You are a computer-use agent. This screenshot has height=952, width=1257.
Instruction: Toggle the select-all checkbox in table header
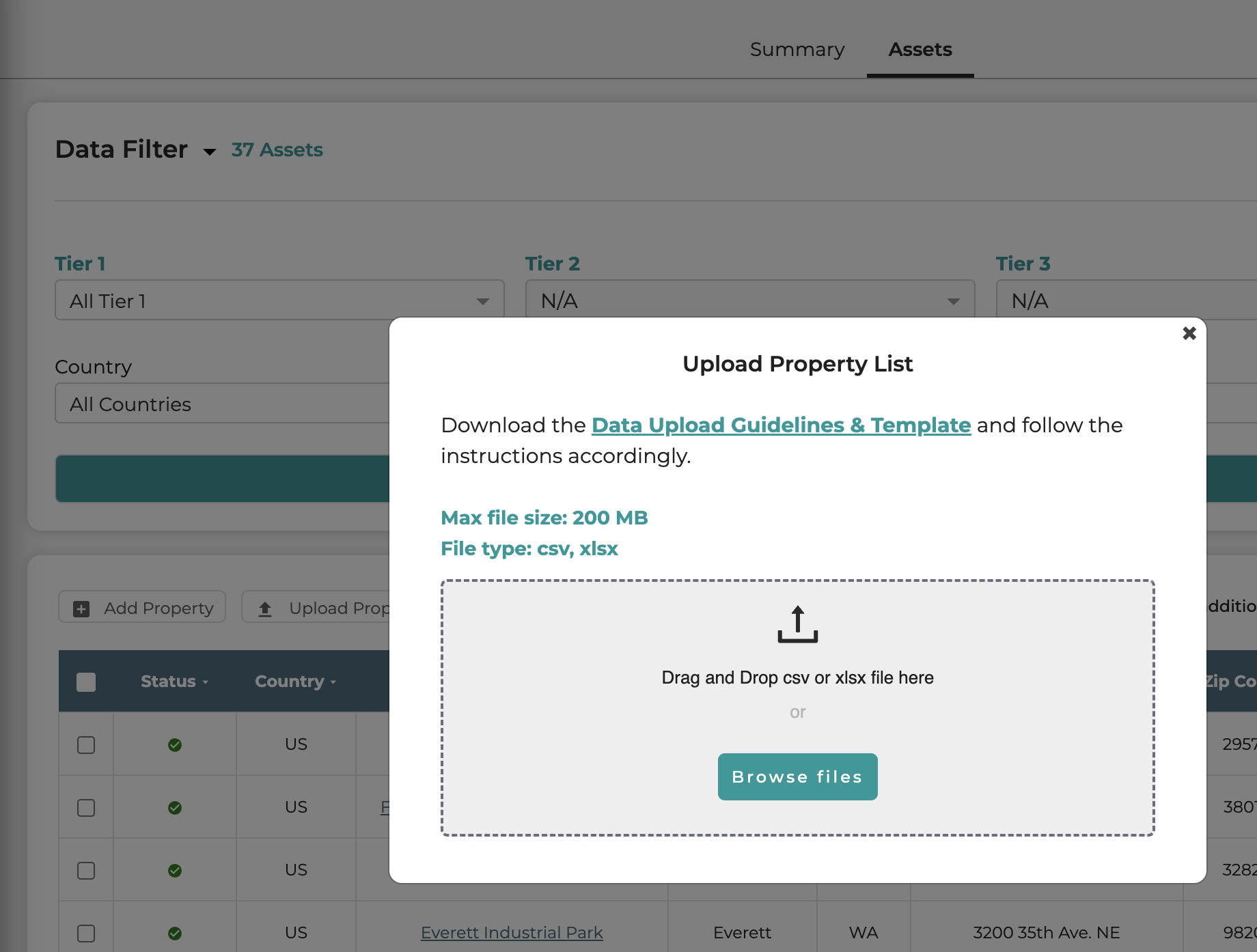(86, 682)
